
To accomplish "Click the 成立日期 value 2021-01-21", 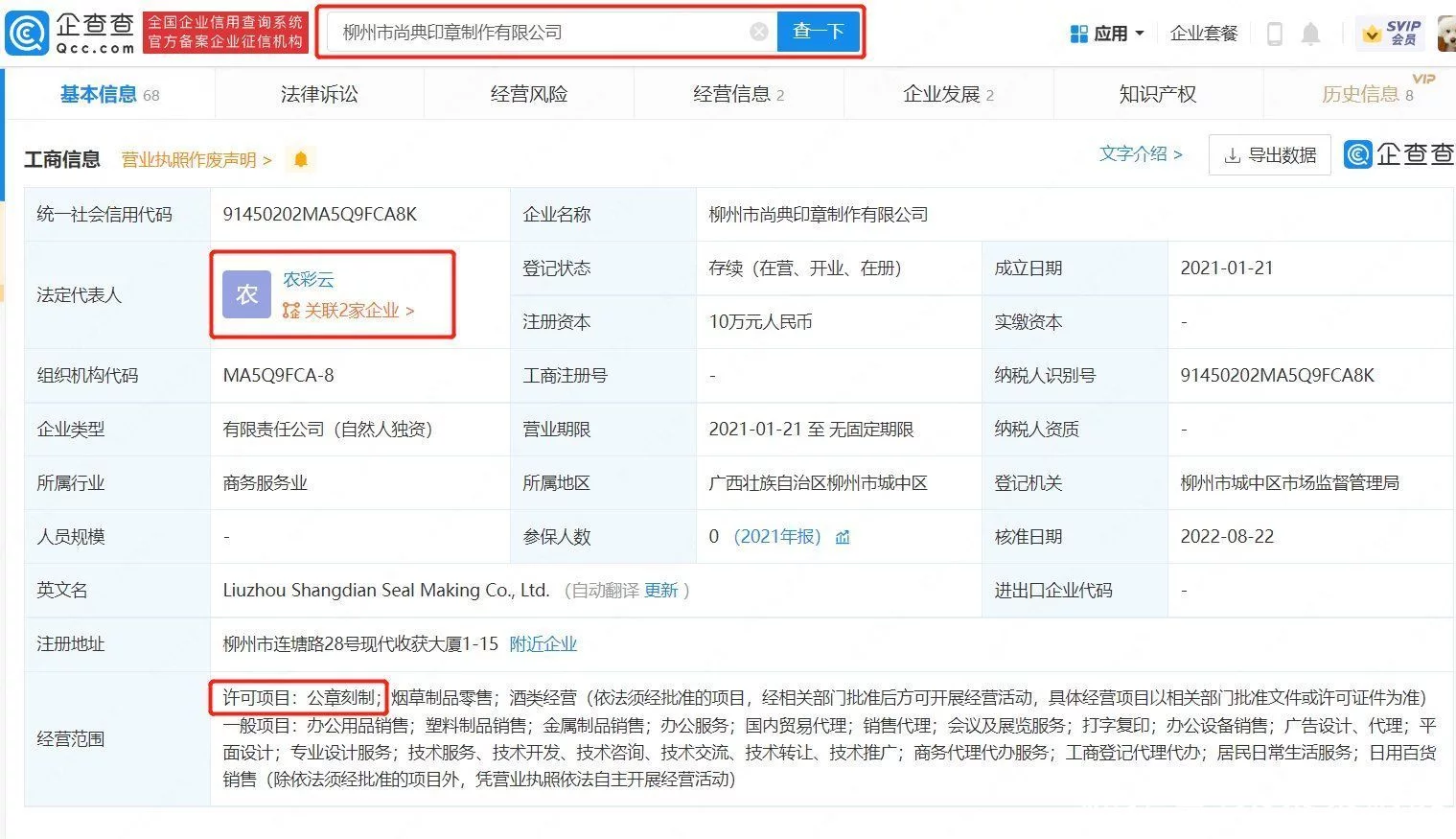I will [x=1227, y=268].
